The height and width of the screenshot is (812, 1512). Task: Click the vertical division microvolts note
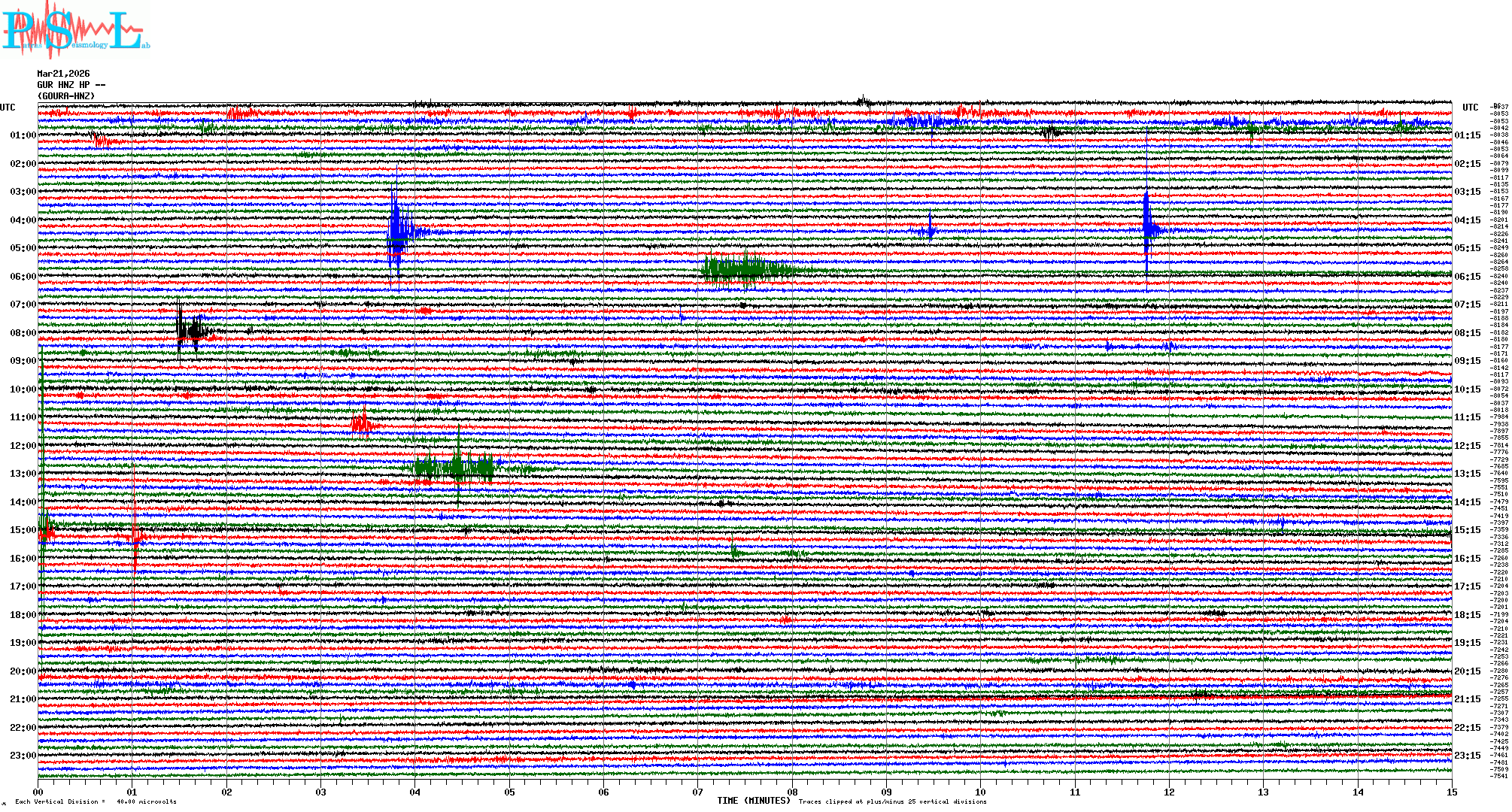[96, 801]
